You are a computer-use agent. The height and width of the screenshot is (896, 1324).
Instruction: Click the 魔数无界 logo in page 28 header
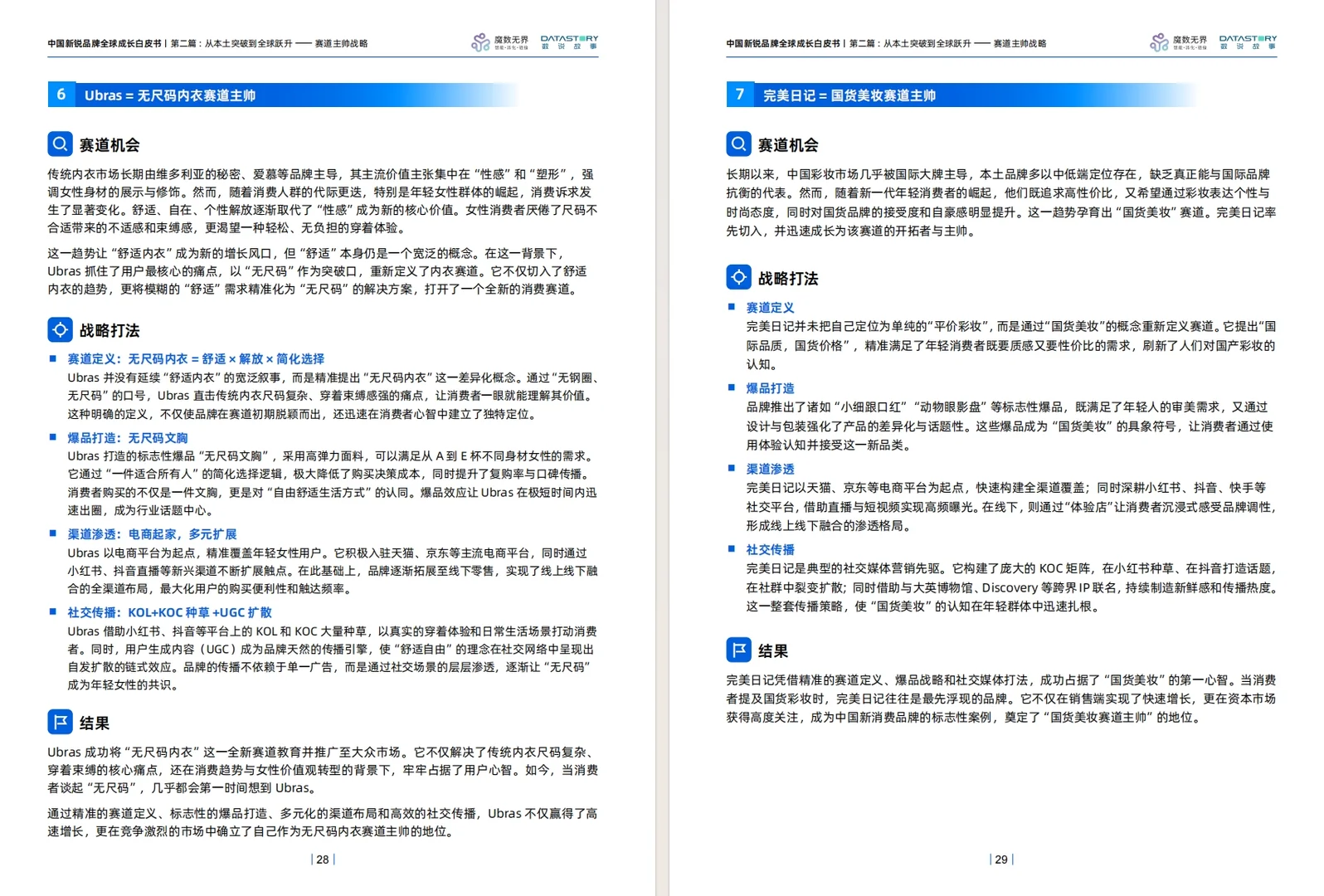[x=500, y=42]
